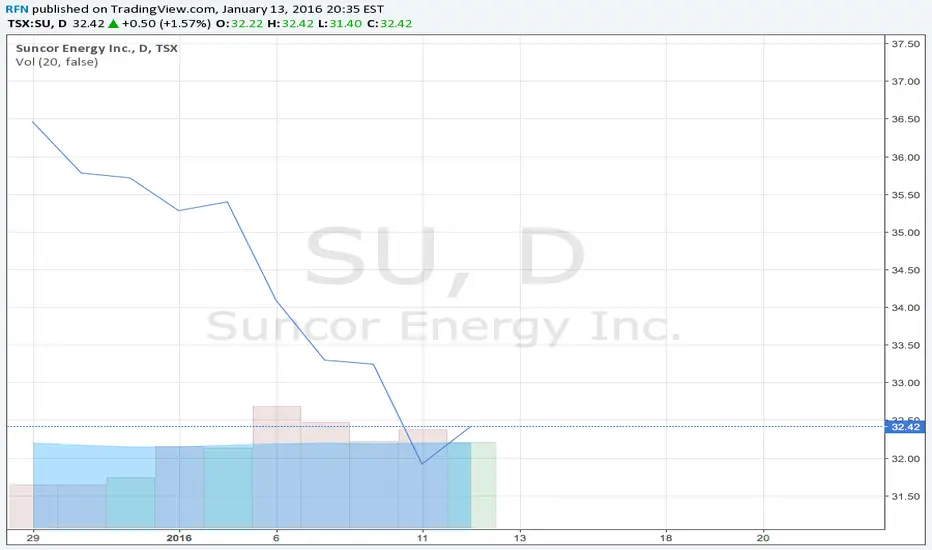The image size is (932, 550).
Task: Click the blue 32.42 current price tag
Action: [905, 427]
